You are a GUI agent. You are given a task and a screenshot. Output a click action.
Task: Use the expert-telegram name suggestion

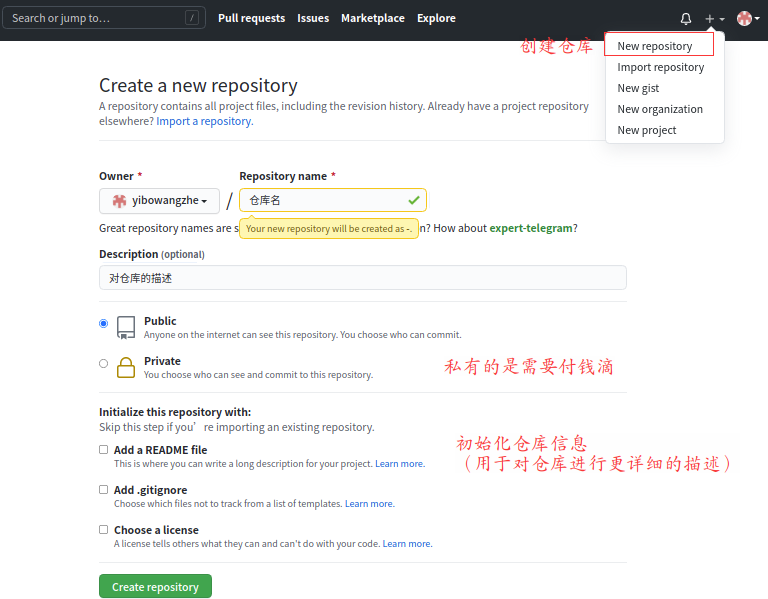[531, 228]
